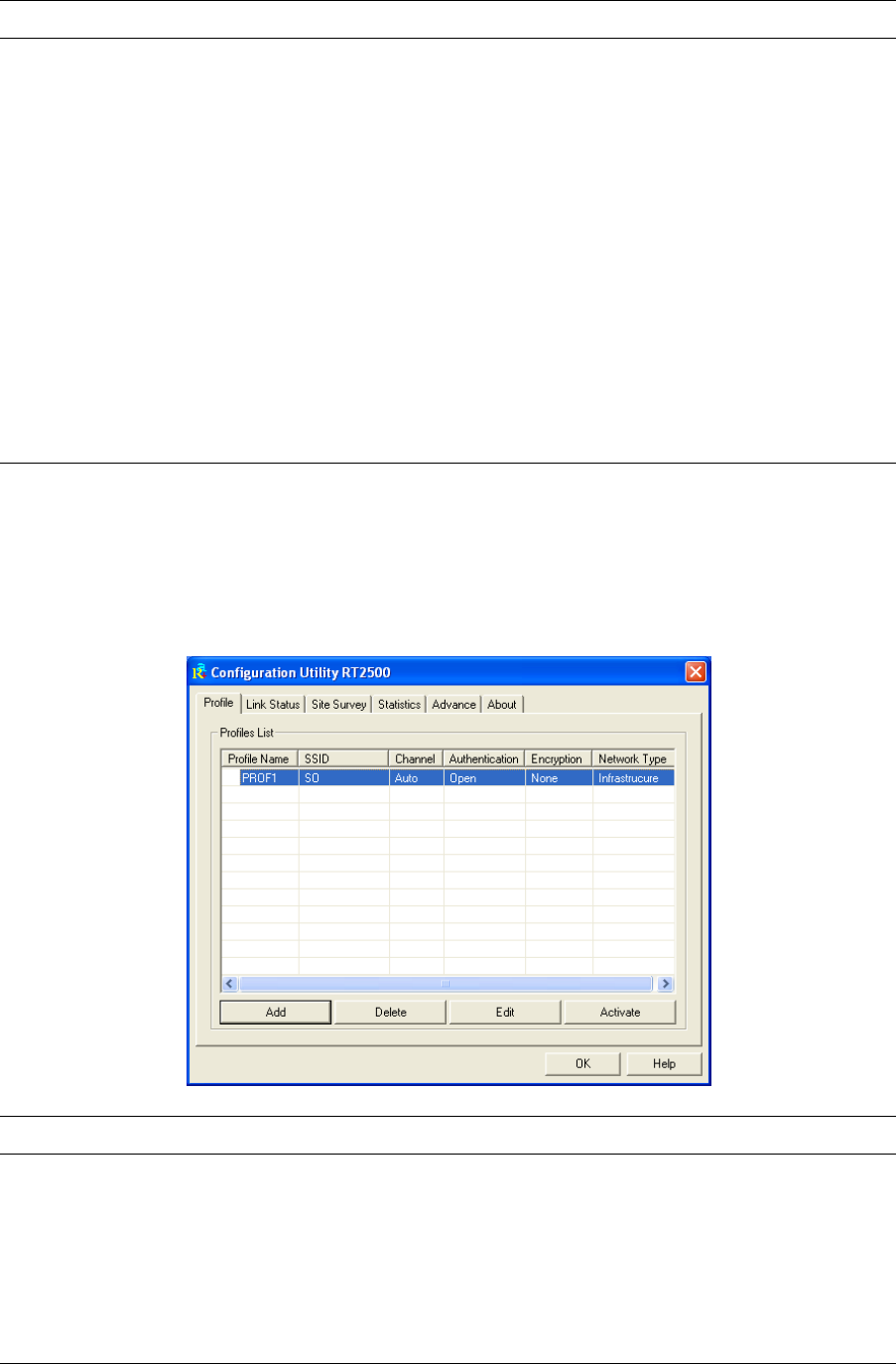Click the Configuration Utility RT2500 title icon

(198, 672)
